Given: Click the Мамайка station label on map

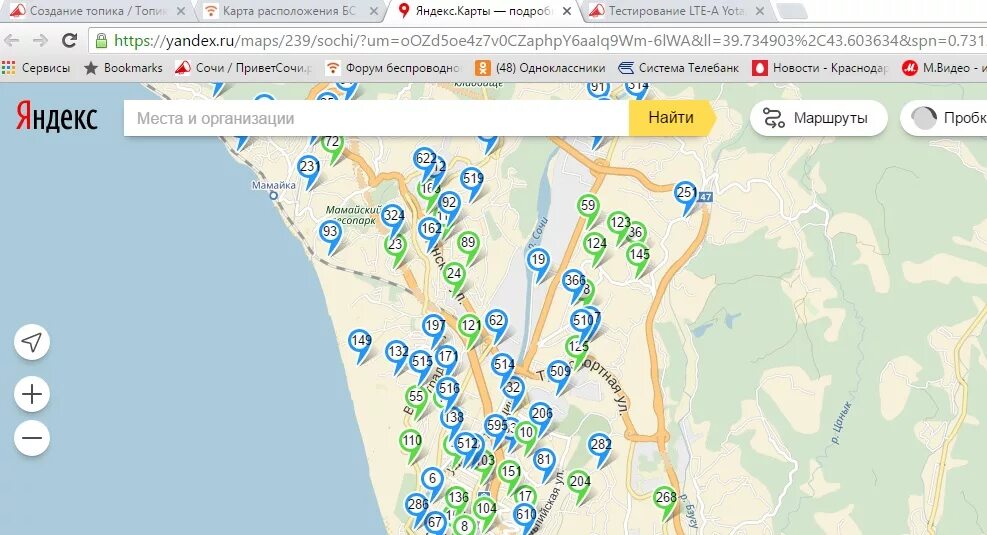Looking at the screenshot, I should pyautogui.click(x=274, y=186).
